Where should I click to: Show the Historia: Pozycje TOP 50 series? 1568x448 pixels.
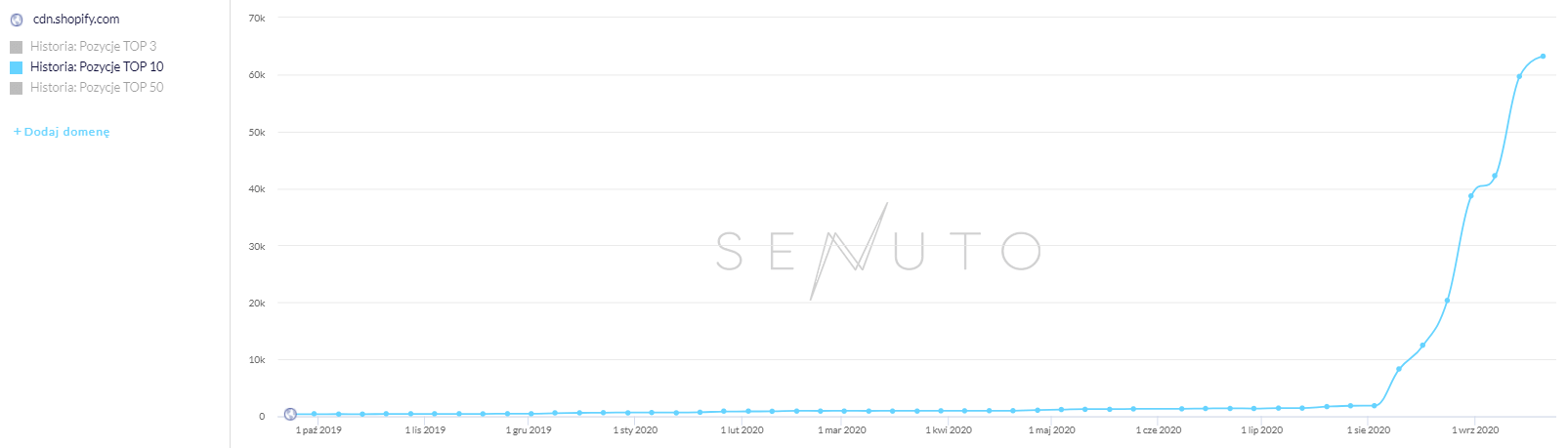tap(97, 87)
